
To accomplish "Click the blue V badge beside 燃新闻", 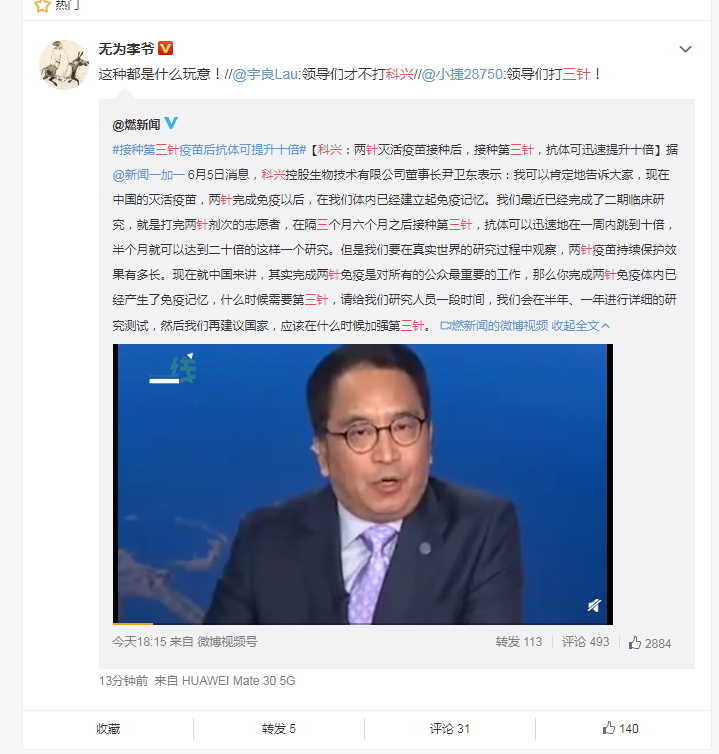I will (171, 123).
